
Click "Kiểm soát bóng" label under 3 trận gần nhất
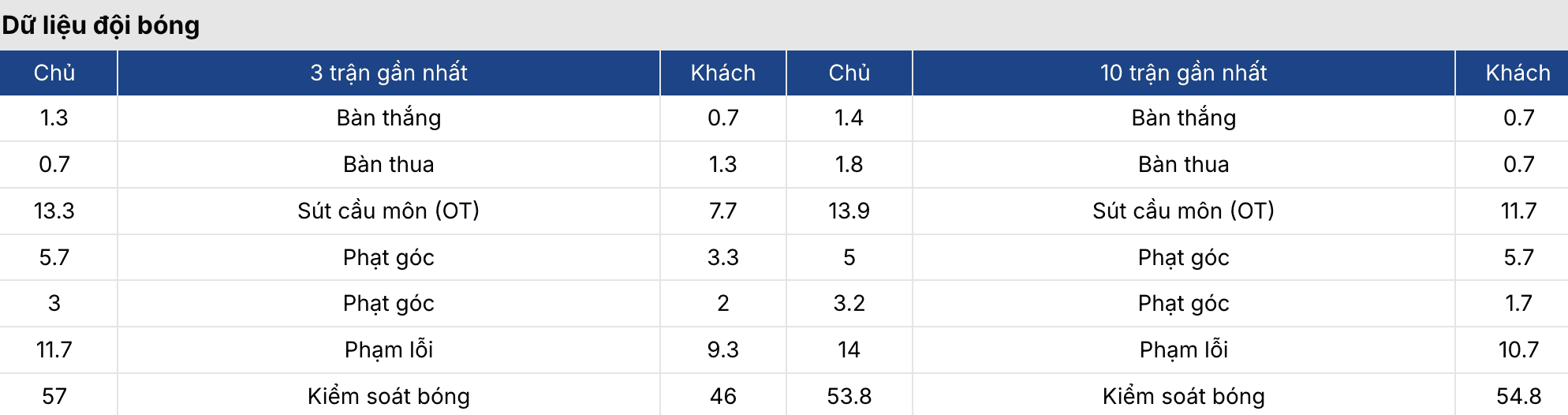coord(388,396)
